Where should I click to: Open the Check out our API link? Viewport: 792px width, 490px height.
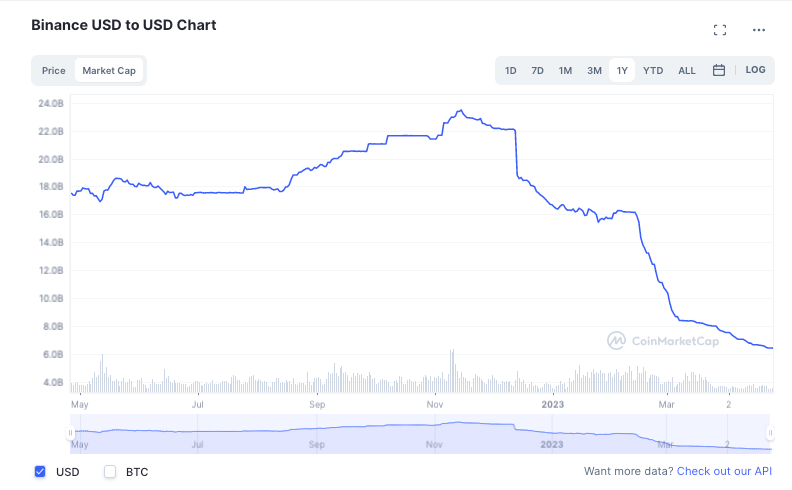[724, 471]
